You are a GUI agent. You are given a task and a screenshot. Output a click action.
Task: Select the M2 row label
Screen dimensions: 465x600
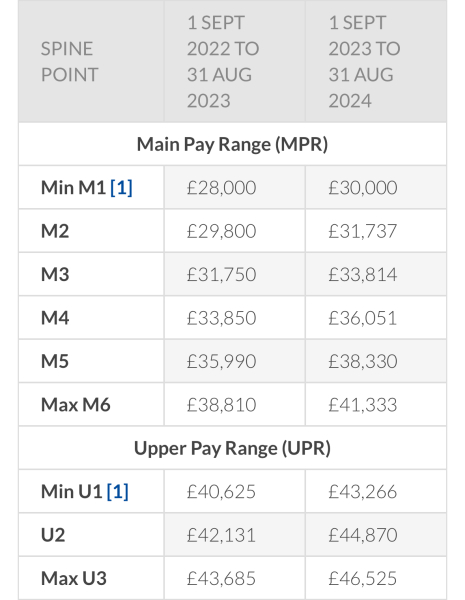click(55, 231)
